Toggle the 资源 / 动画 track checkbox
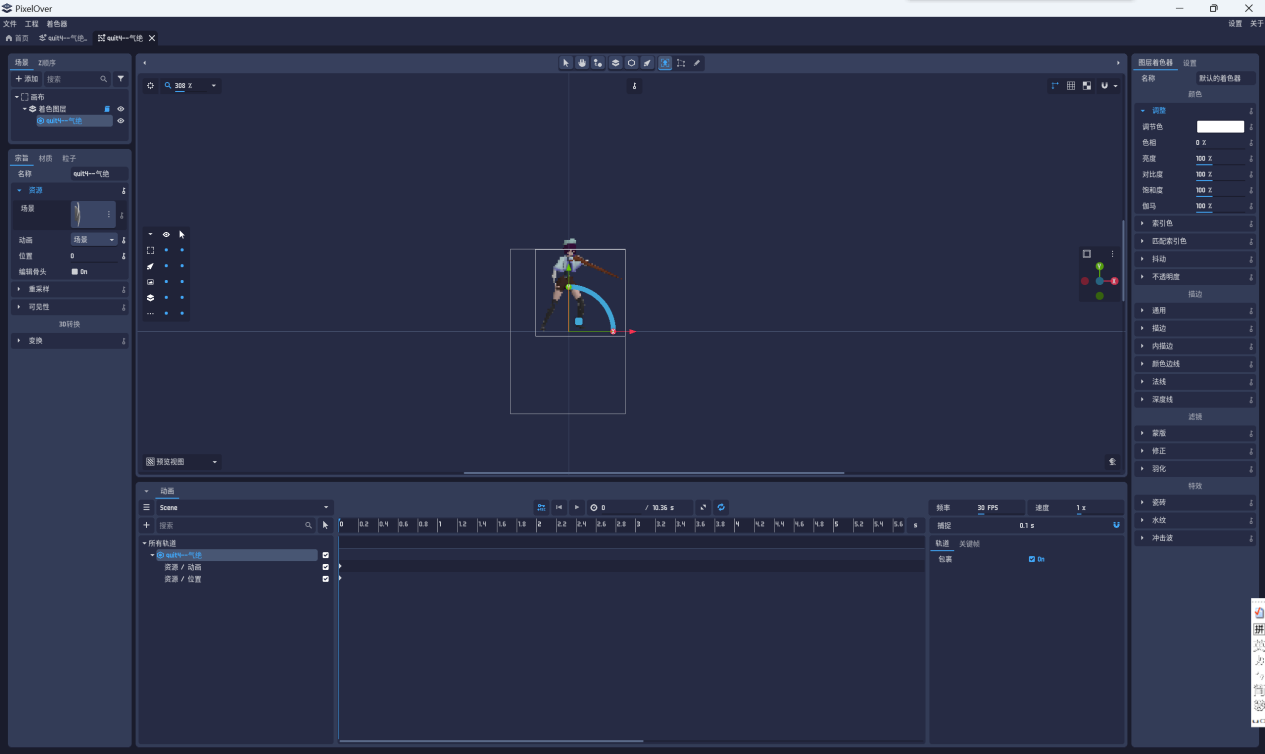Image resolution: width=1265 pixels, height=754 pixels. 326,567
